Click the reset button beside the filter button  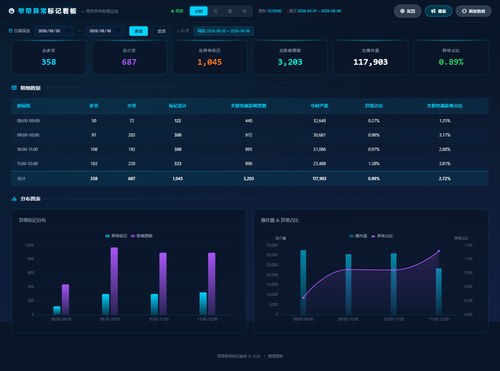(x=162, y=31)
